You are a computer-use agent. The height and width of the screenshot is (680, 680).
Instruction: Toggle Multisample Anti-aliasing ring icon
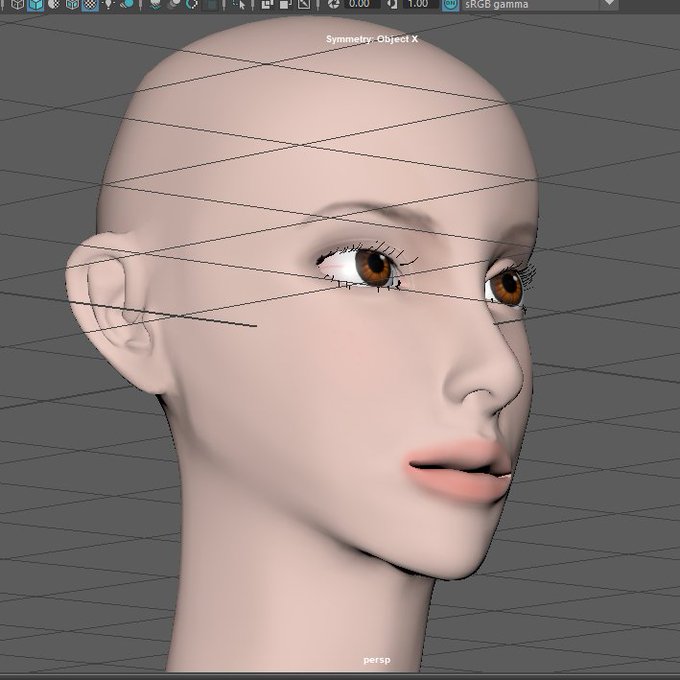[x=192, y=4]
